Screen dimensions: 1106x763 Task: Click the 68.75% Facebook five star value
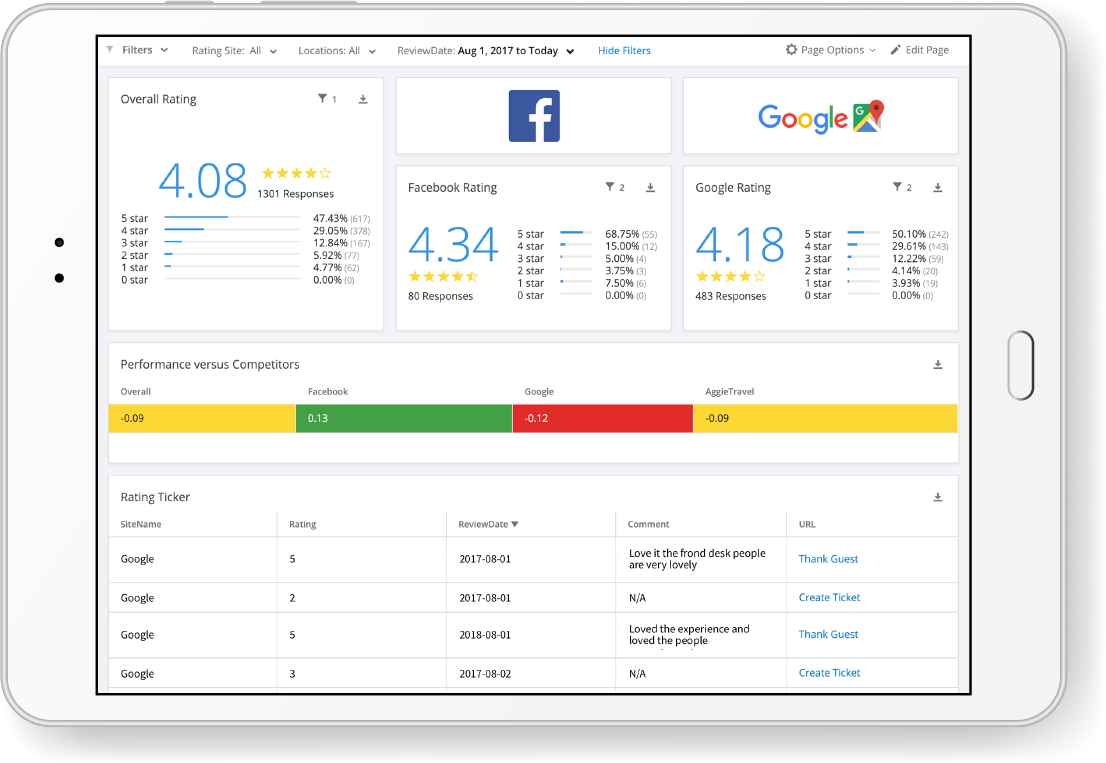622,233
